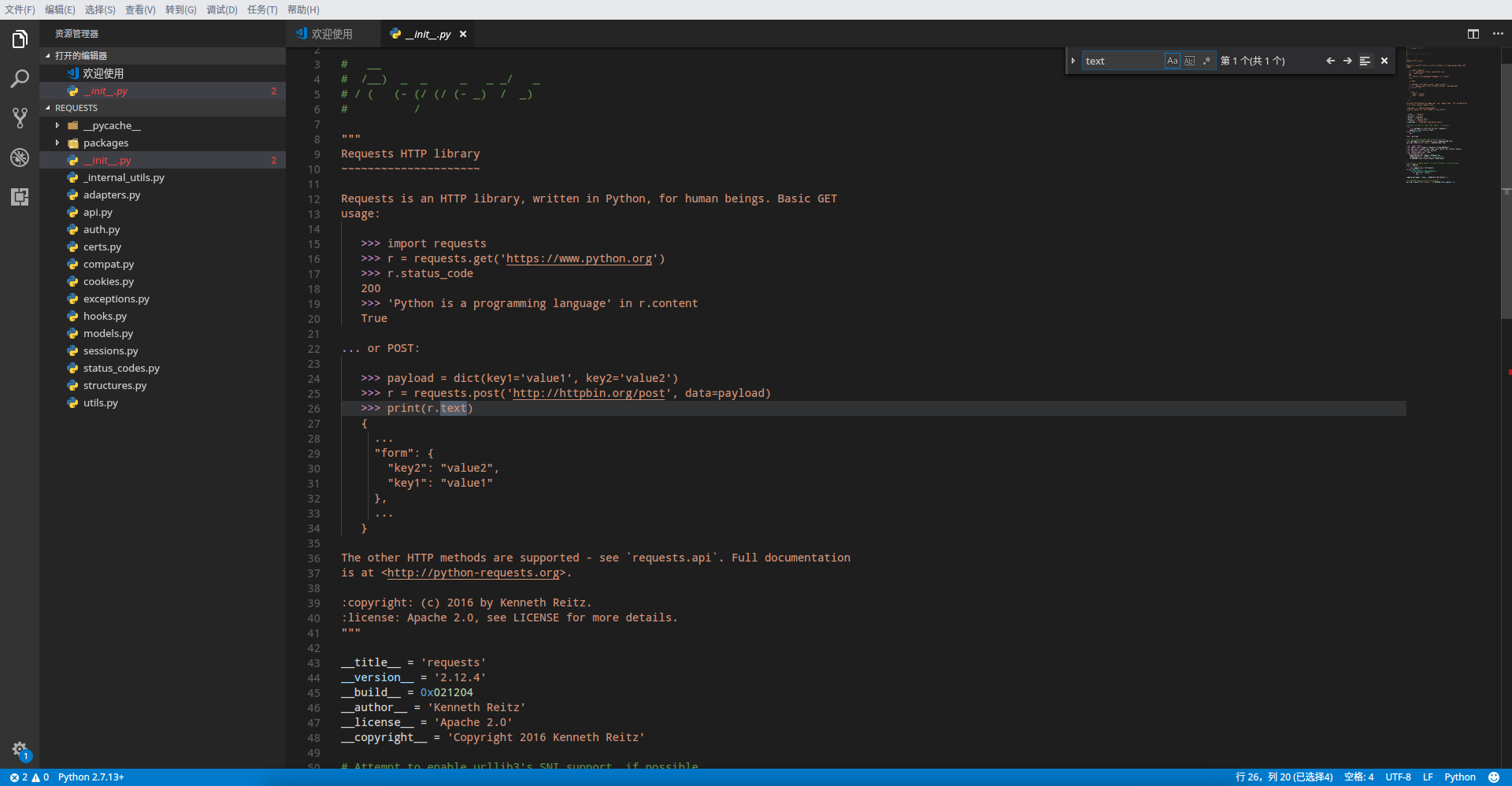
Task: Go to next match in find widget
Action: (1347, 61)
